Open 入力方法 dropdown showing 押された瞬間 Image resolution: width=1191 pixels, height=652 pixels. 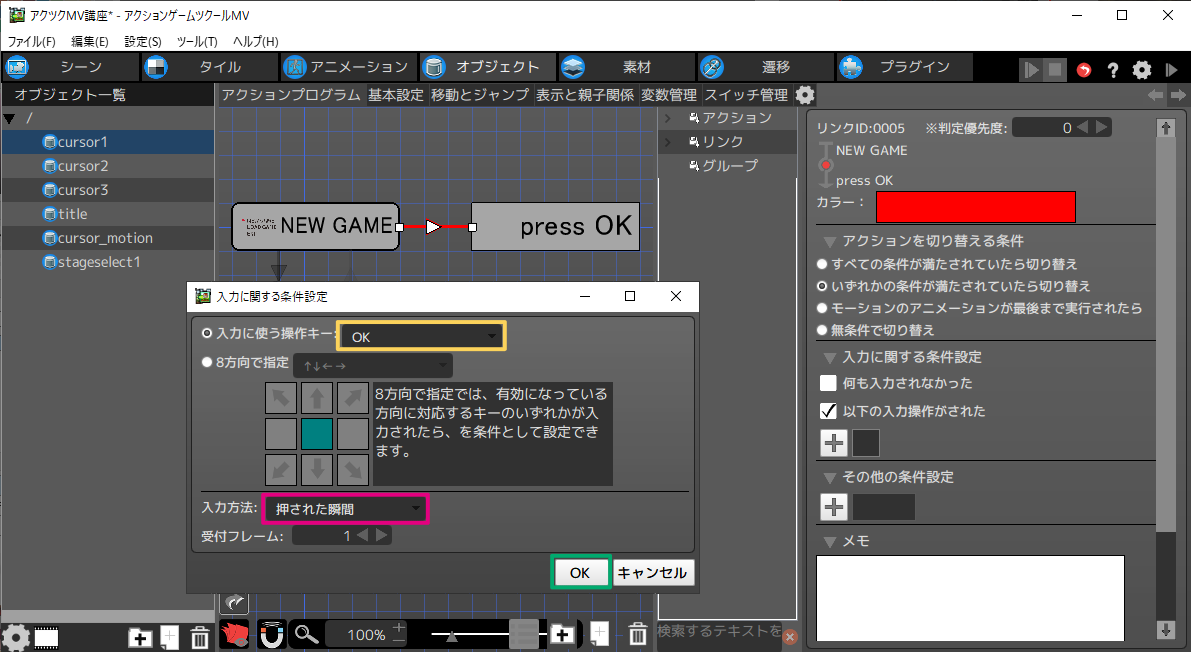(345, 509)
